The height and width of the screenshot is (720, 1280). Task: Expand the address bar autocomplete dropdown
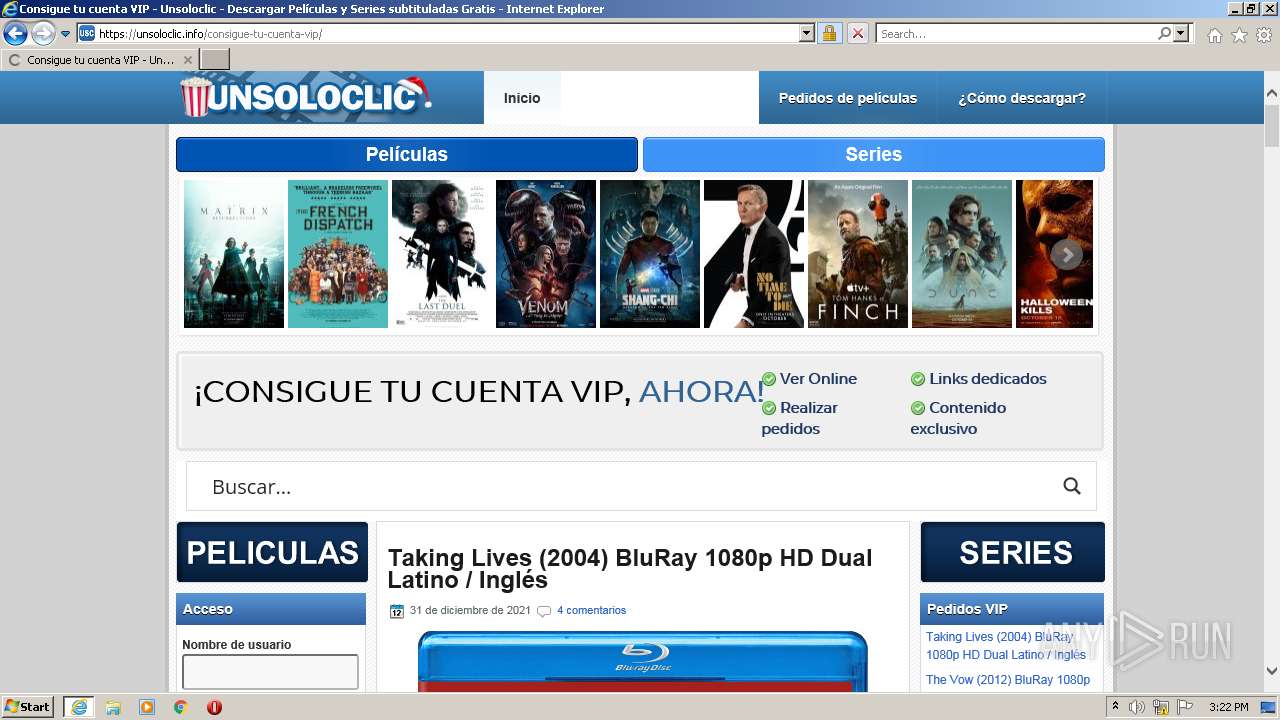(807, 34)
